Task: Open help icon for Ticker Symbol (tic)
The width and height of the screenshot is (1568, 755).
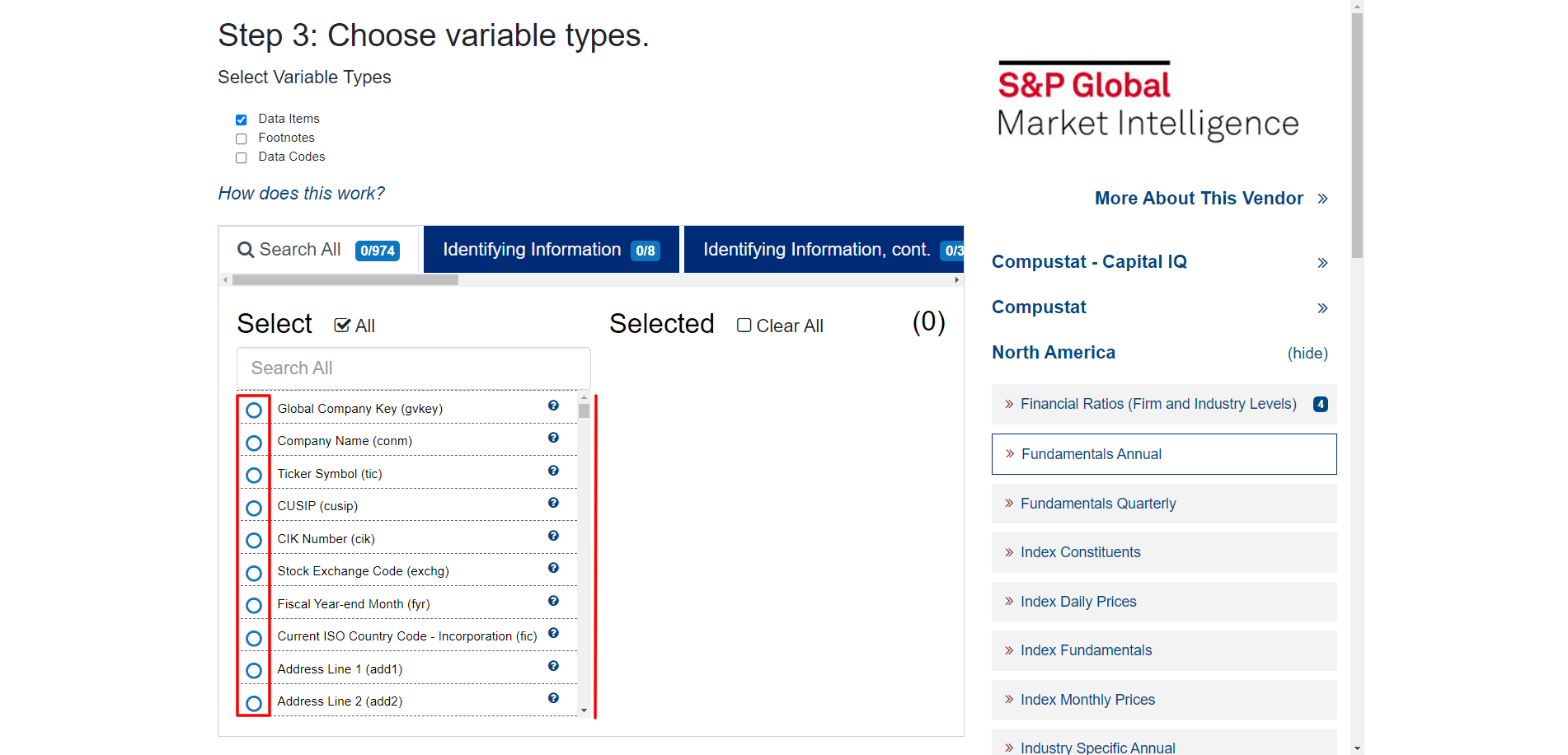Action: click(x=553, y=471)
